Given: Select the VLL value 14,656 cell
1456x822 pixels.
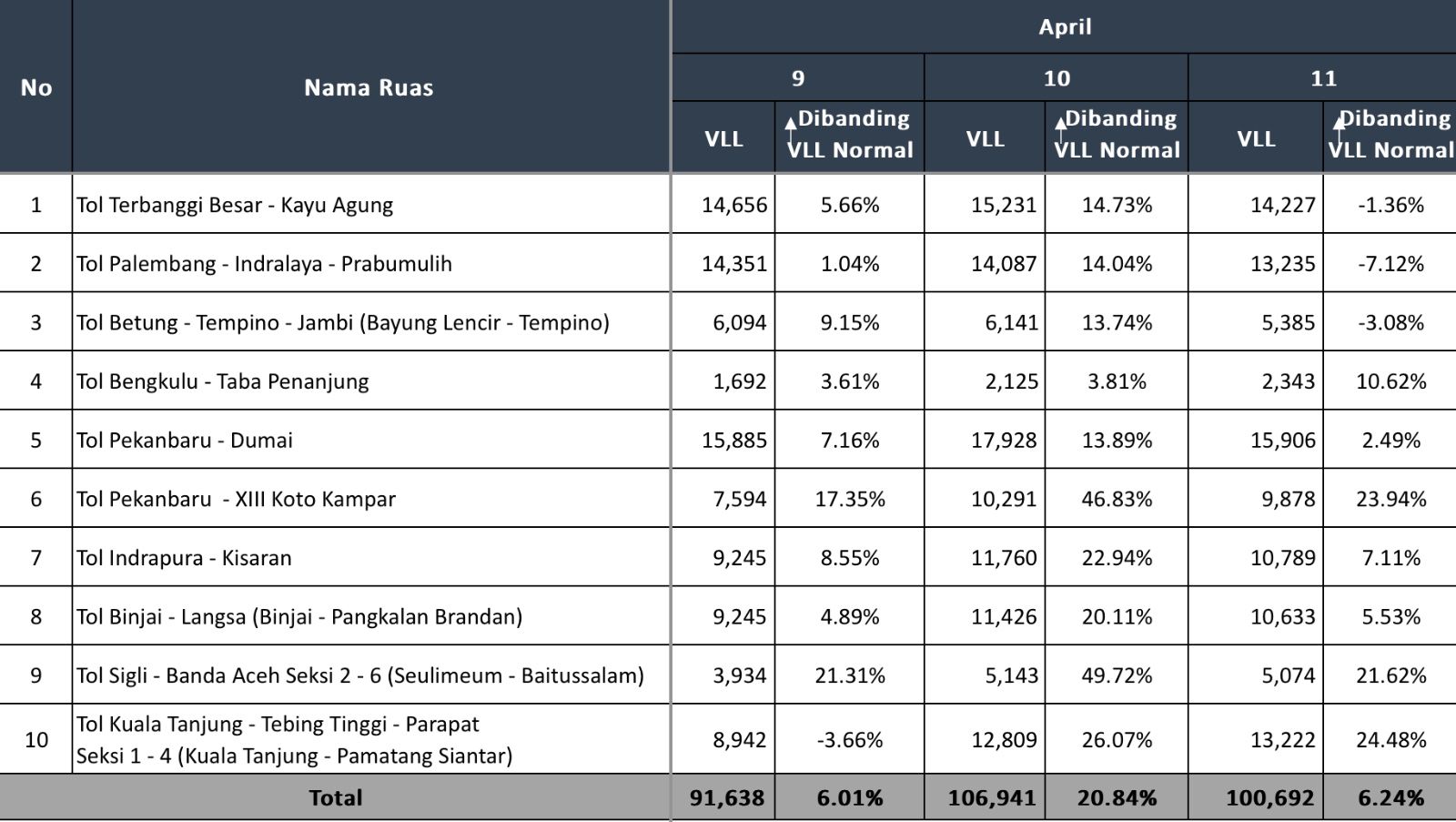Looking at the screenshot, I should (733, 205).
